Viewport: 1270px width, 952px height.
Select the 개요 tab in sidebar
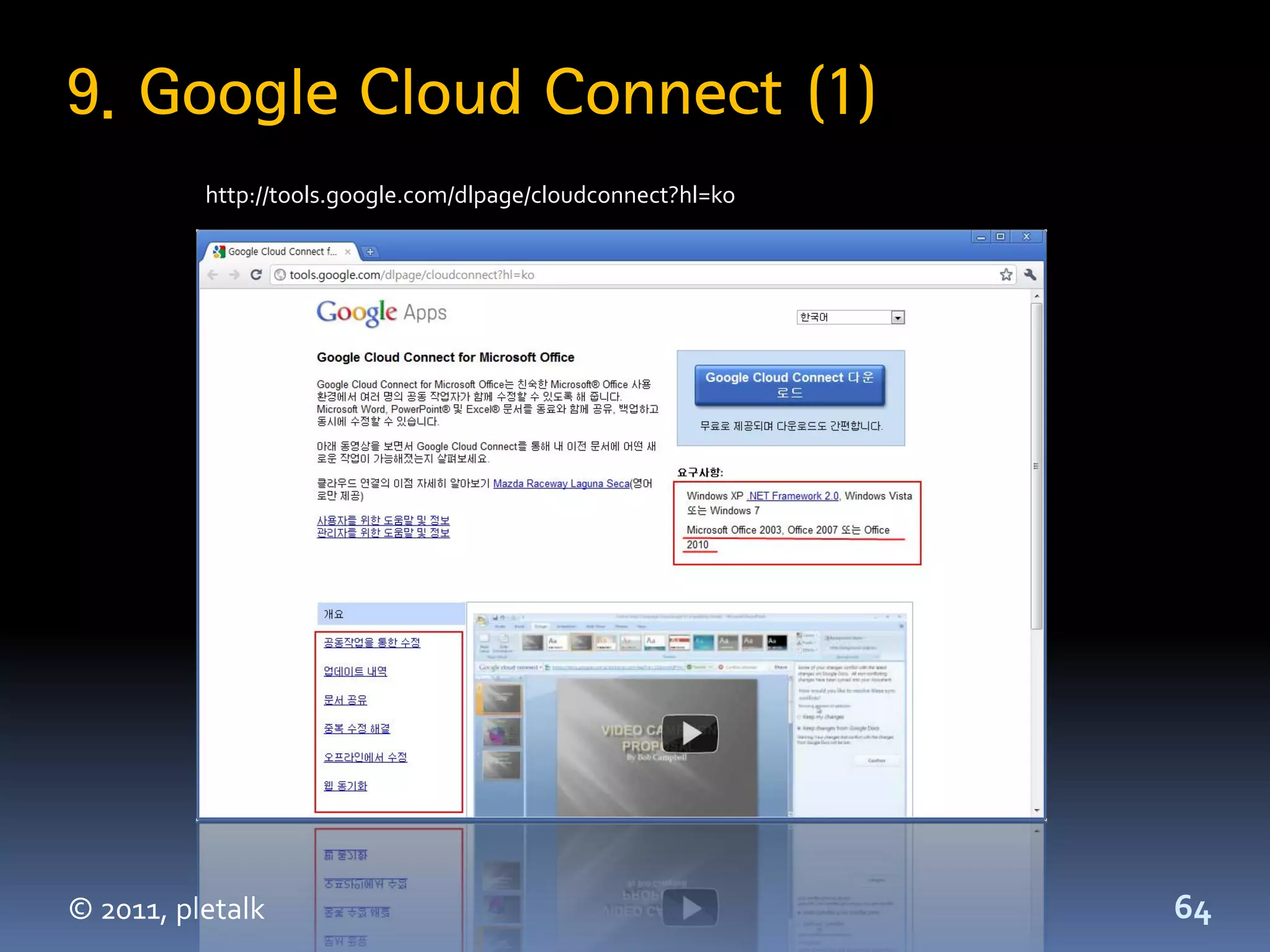[391, 614]
